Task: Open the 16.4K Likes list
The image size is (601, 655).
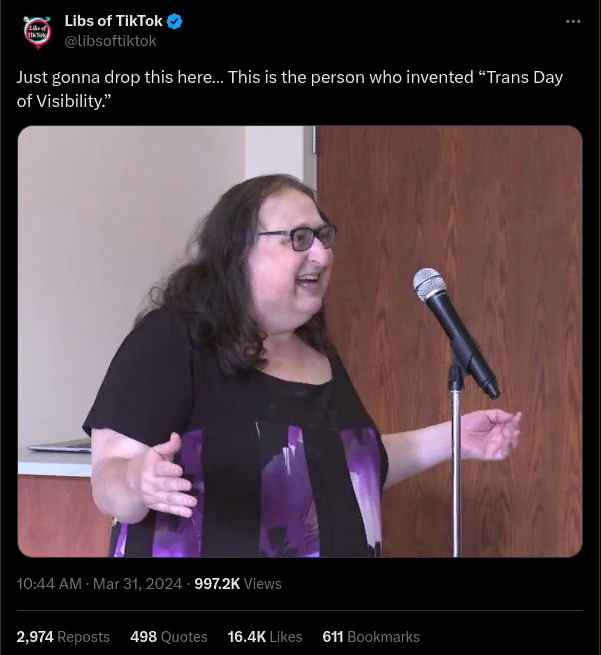Action: (265, 637)
